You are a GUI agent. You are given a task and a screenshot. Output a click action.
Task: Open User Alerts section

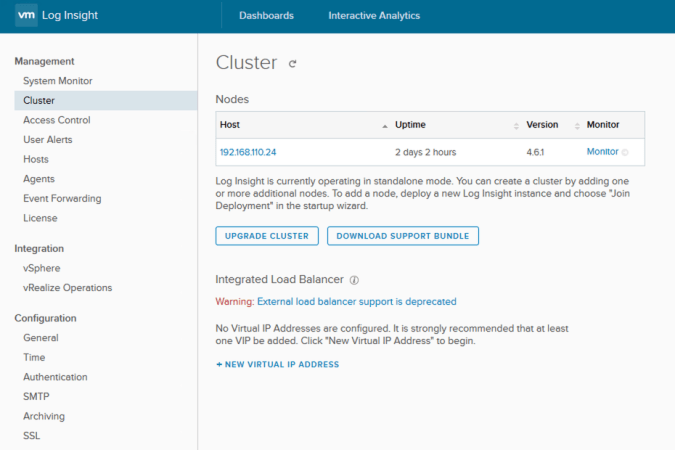point(48,140)
